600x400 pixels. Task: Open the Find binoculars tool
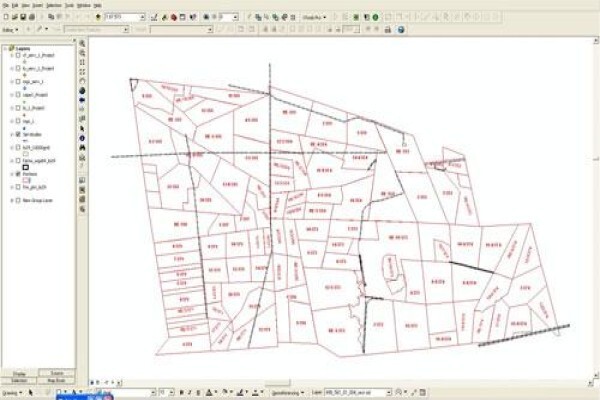(82, 148)
